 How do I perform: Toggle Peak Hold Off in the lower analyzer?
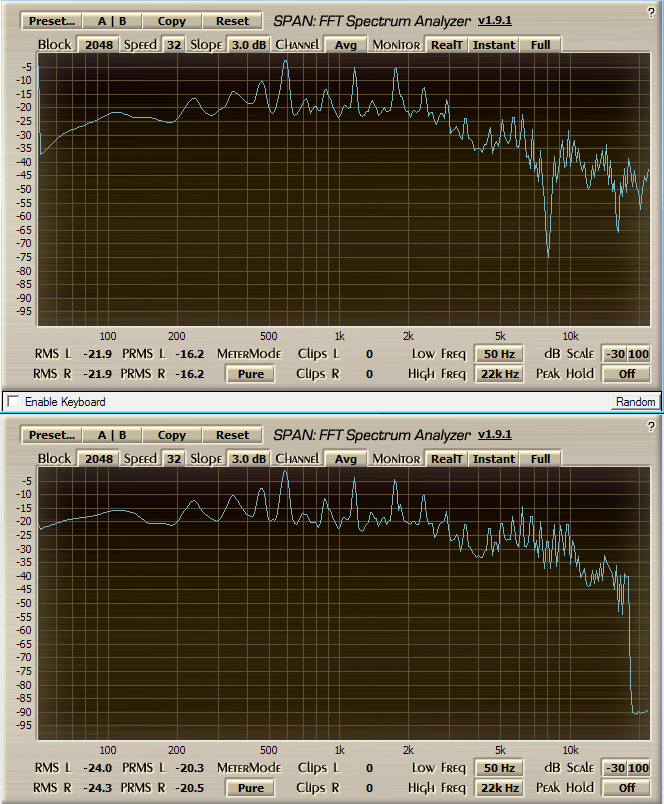click(x=626, y=788)
